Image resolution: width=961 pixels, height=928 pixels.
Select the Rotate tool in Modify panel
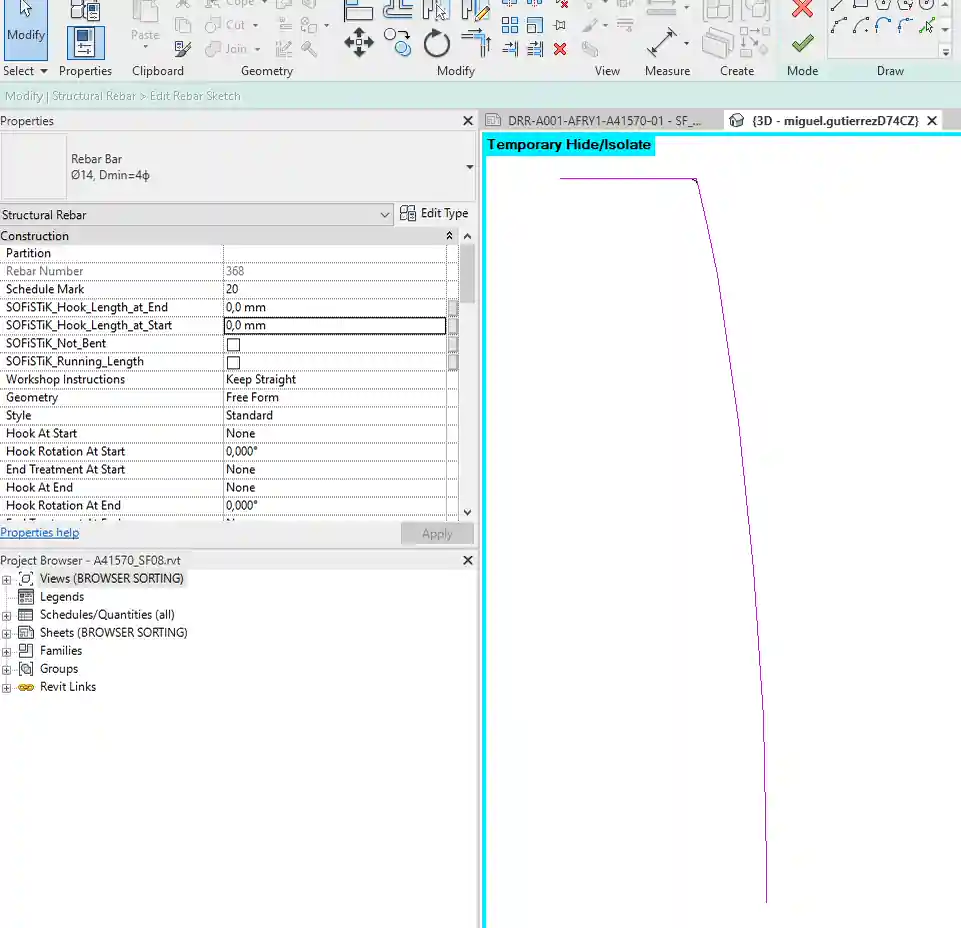(x=437, y=43)
